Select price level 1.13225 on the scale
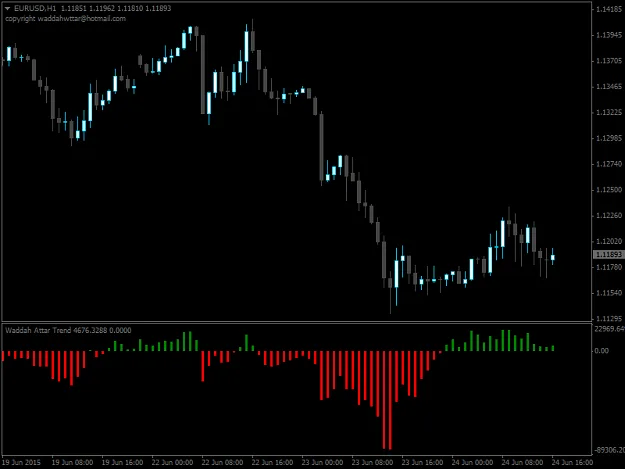Viewport: 625px width, 469px height. coord(609,112)
